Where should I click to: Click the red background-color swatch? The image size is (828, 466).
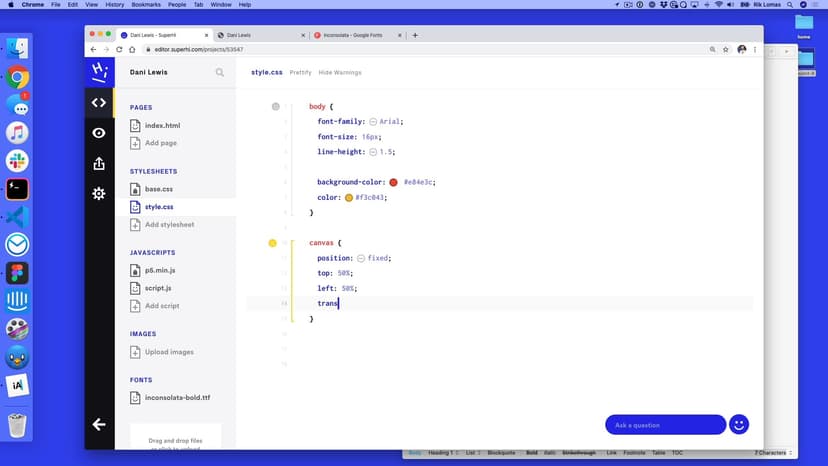point(393,182)
